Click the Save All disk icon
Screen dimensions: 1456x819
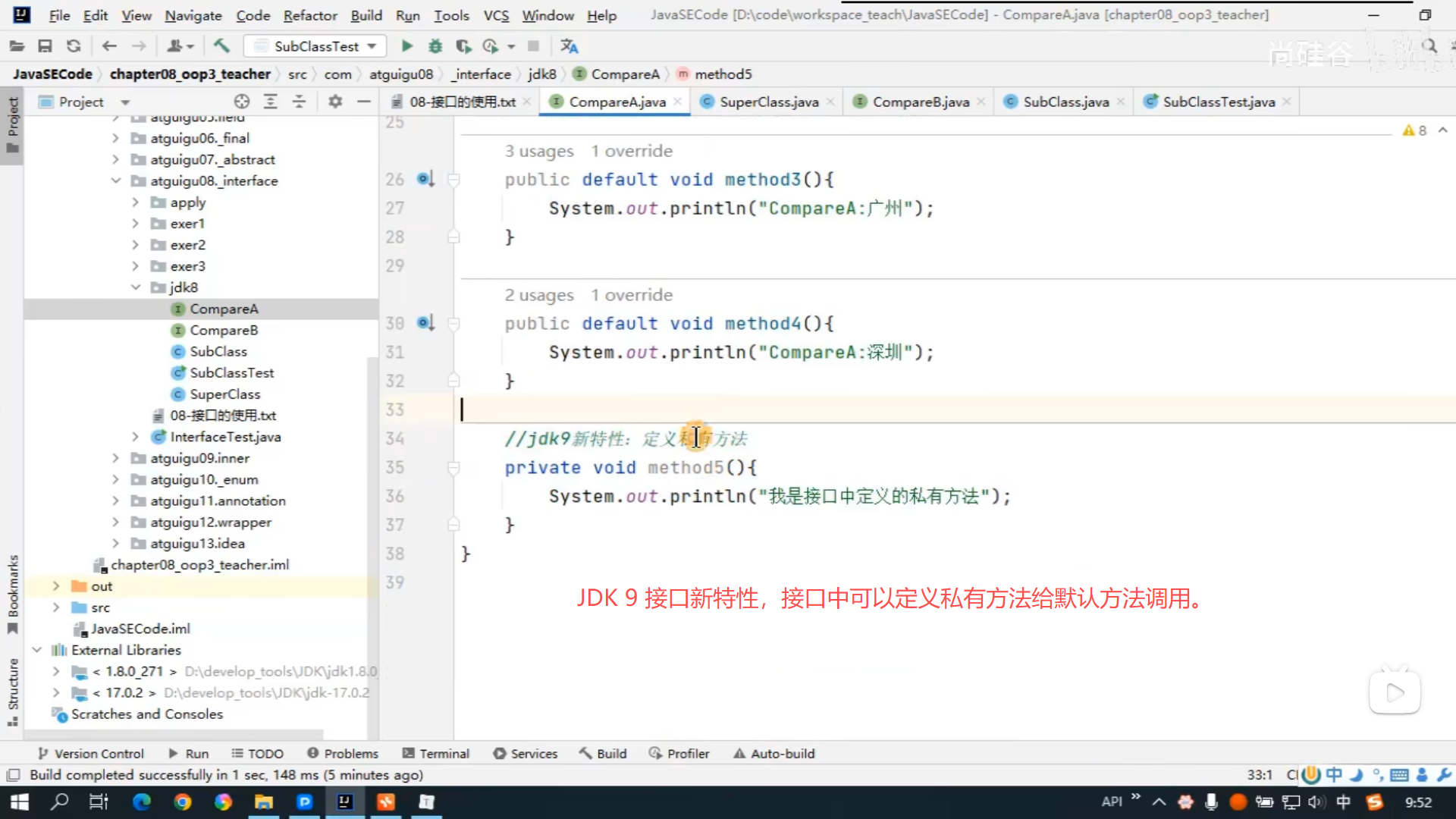pos(45,46)
